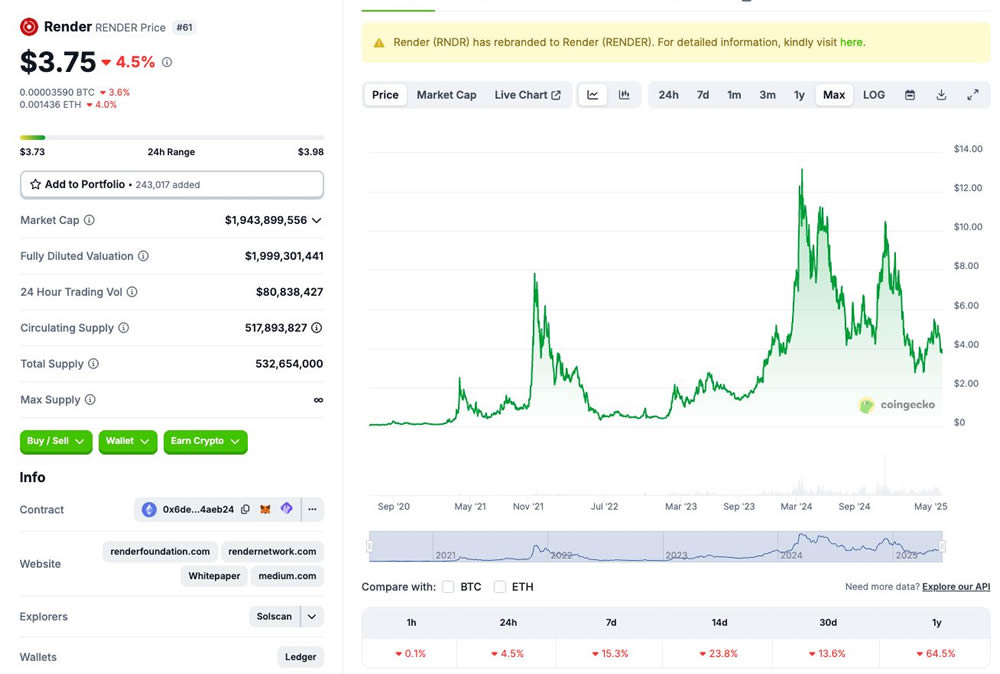Click the purple diamond icon in Contract row
1000x674 pixels.
(287, 508)
